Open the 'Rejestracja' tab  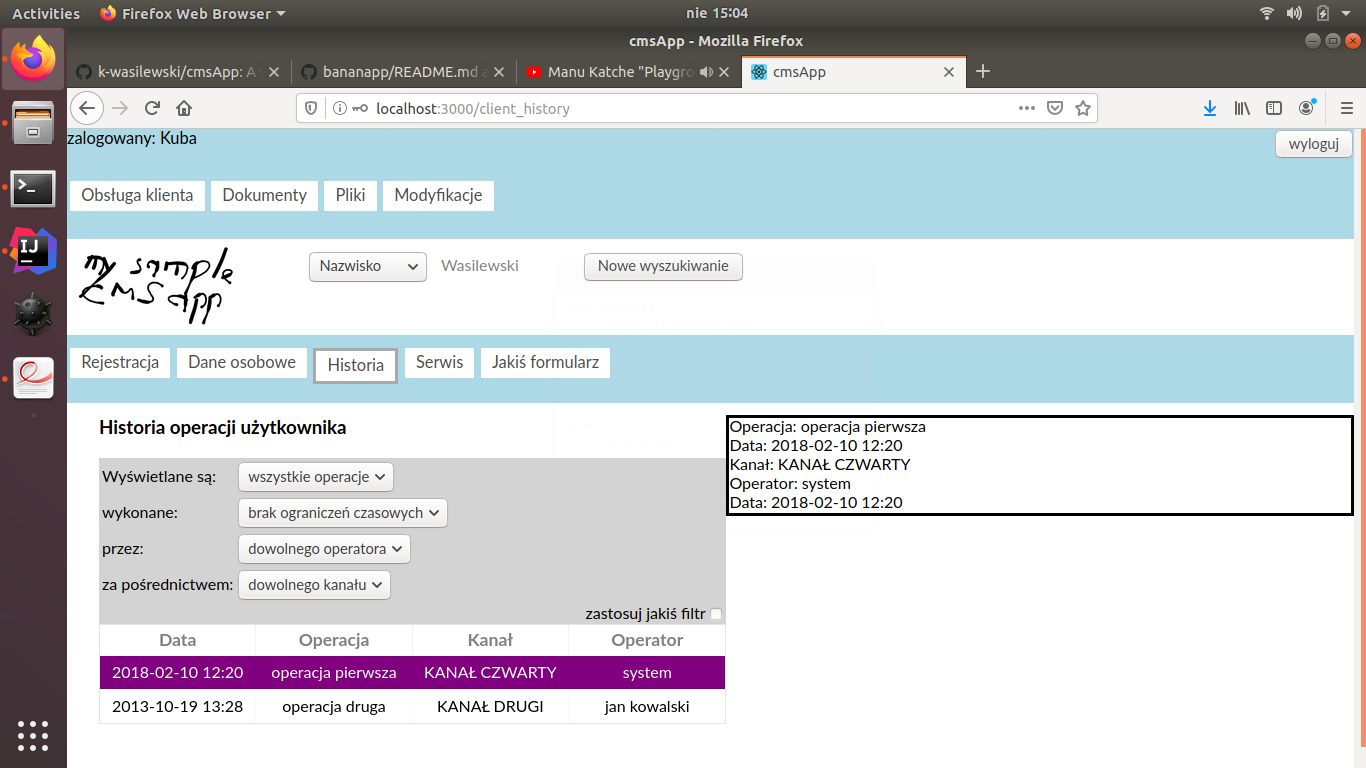pyautogui.click(x=120, y=362)
